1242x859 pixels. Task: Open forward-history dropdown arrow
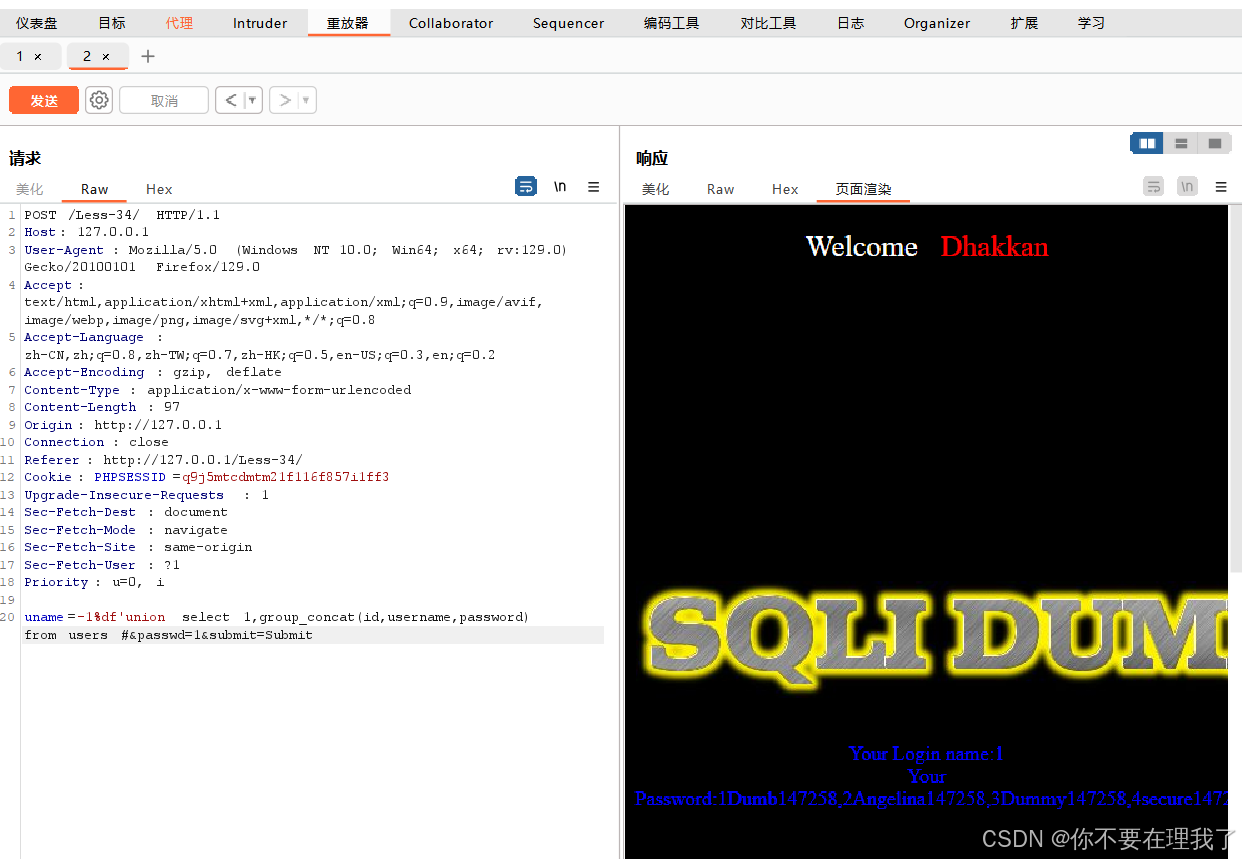point(306,100)
